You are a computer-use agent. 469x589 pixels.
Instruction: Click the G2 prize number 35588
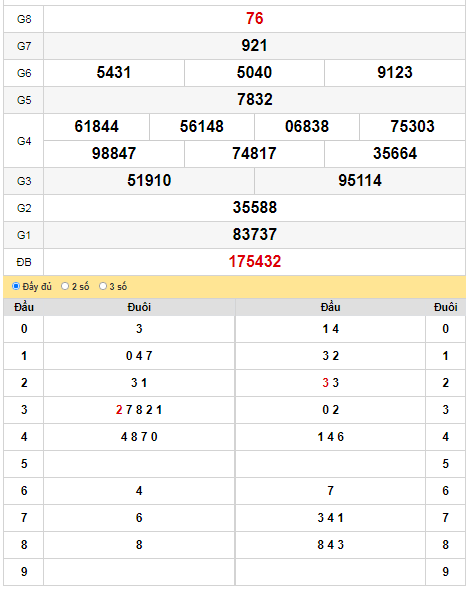255,208
